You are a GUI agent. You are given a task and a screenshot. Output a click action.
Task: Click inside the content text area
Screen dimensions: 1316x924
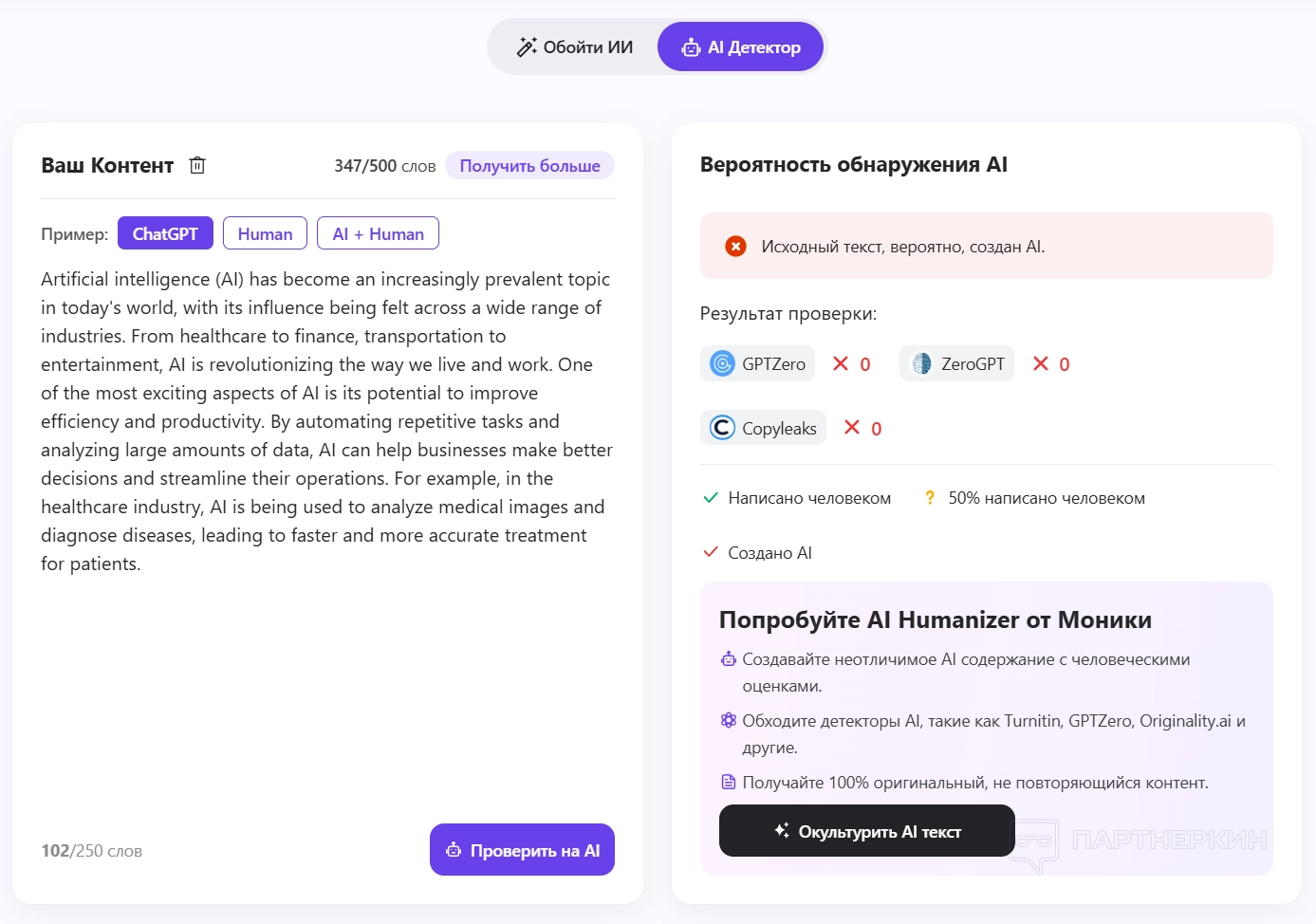pyautogui.click(x=326, y=664)
